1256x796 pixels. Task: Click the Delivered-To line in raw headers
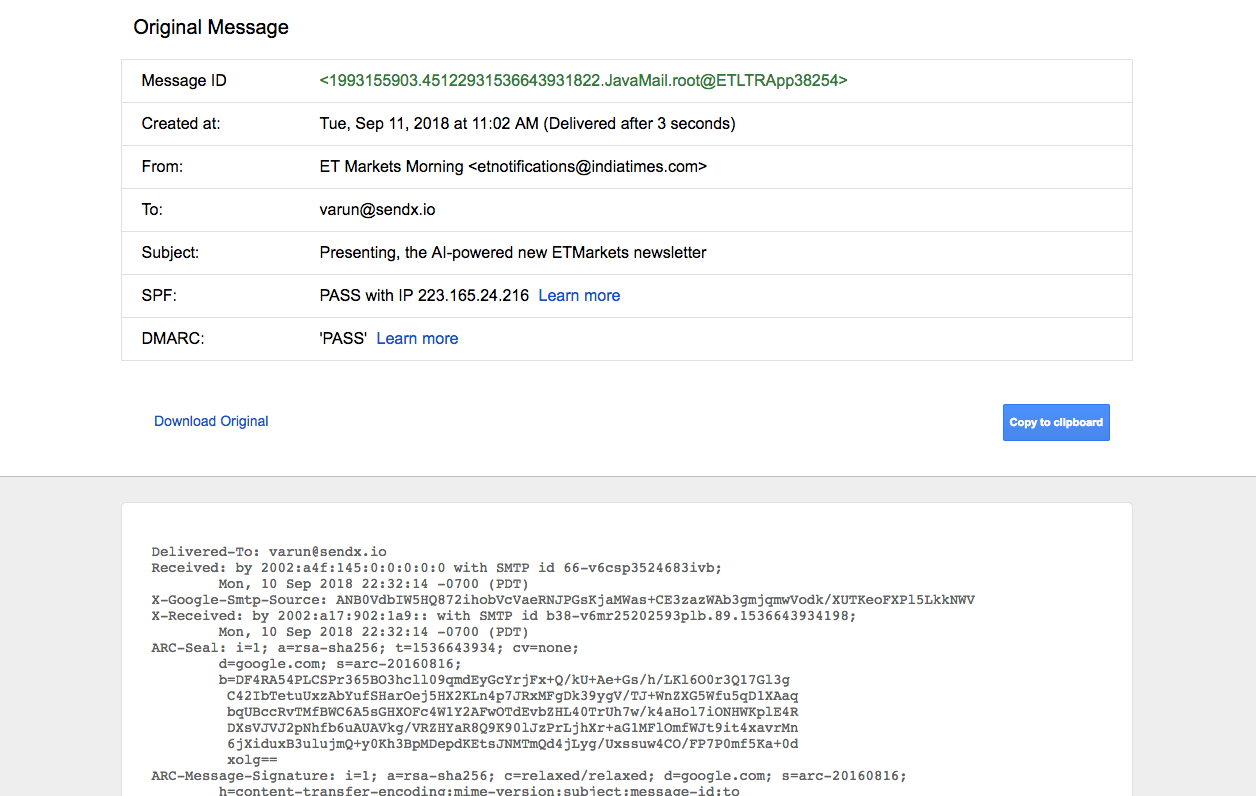coord(269,552)
